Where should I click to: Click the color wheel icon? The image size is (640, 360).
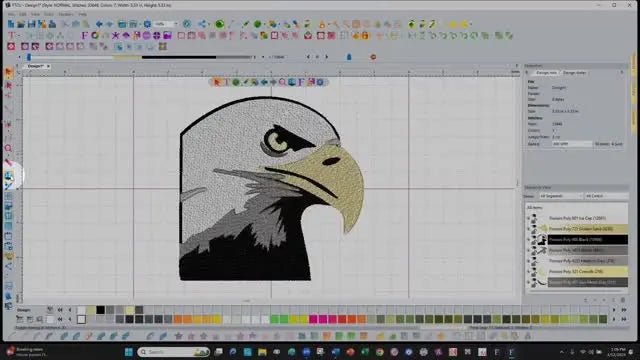(x=95, y=36)
